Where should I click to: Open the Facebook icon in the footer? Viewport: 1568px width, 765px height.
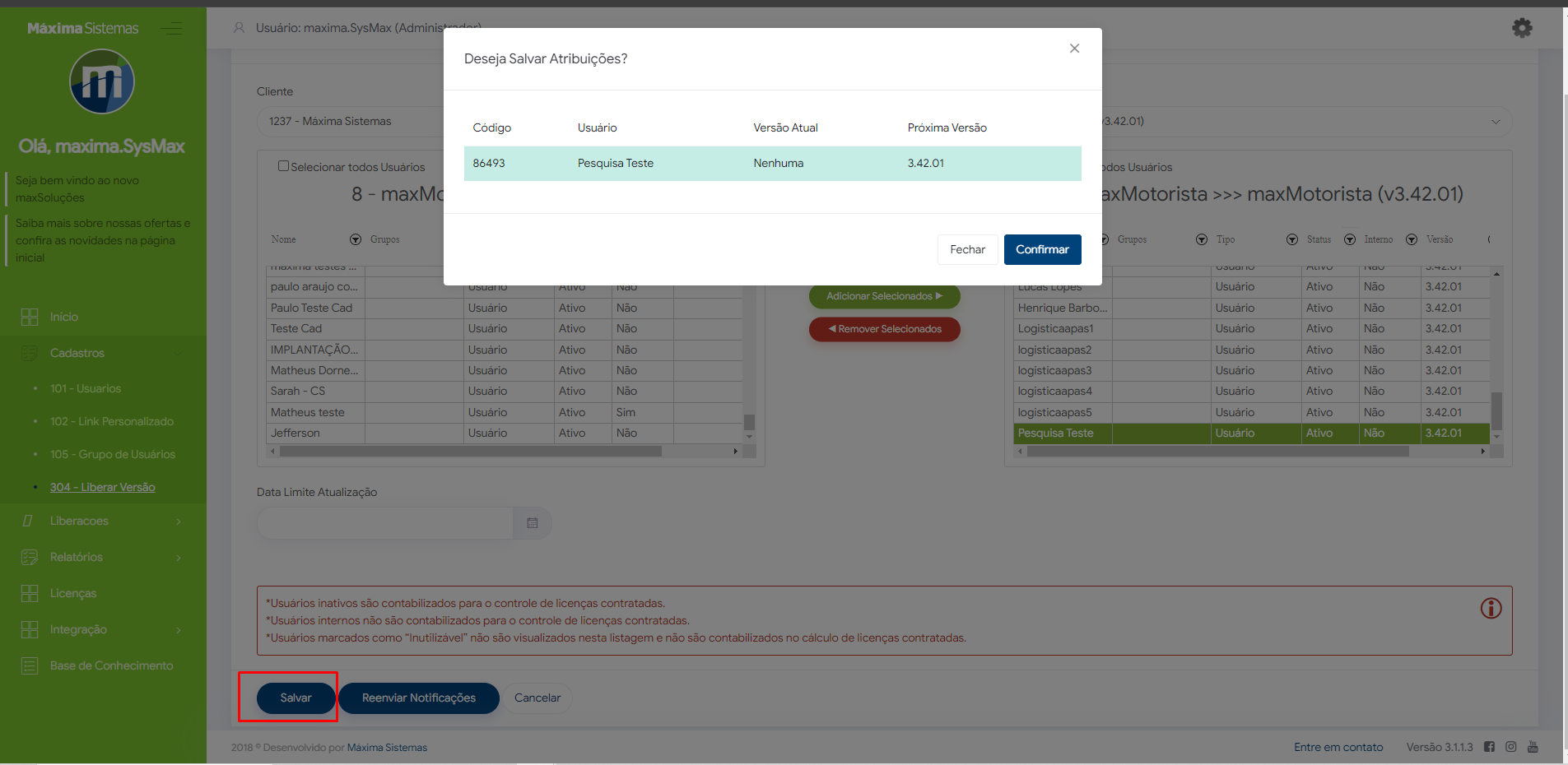point(1489,747)
